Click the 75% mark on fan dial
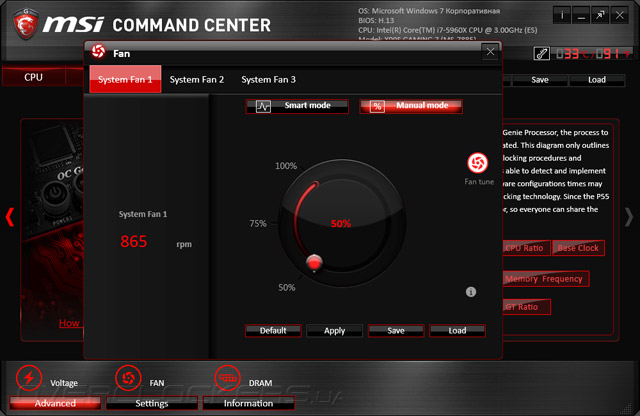640x416 pixels. [x=258, y=223]
